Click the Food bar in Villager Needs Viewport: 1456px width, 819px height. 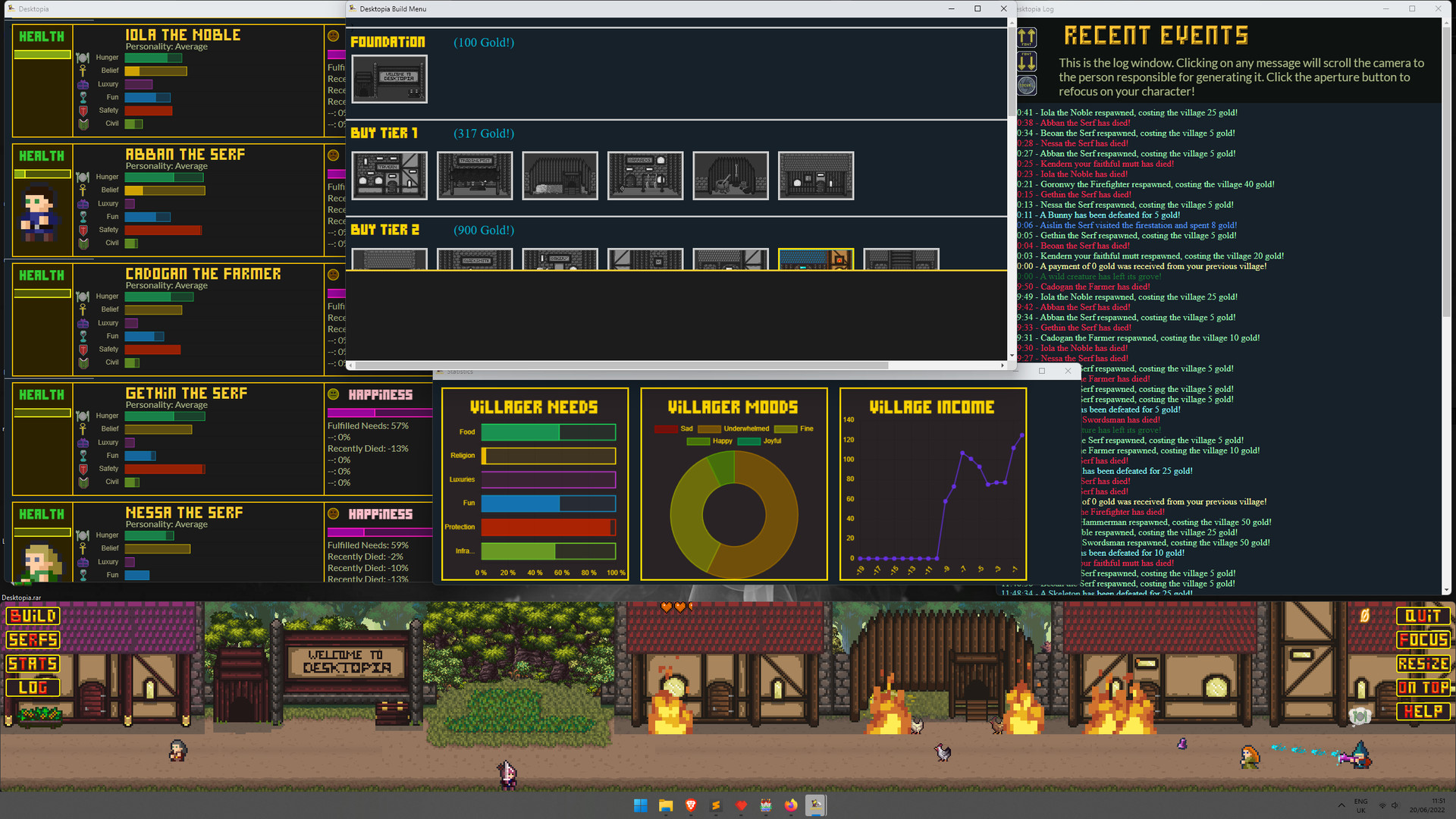[548, 431]
